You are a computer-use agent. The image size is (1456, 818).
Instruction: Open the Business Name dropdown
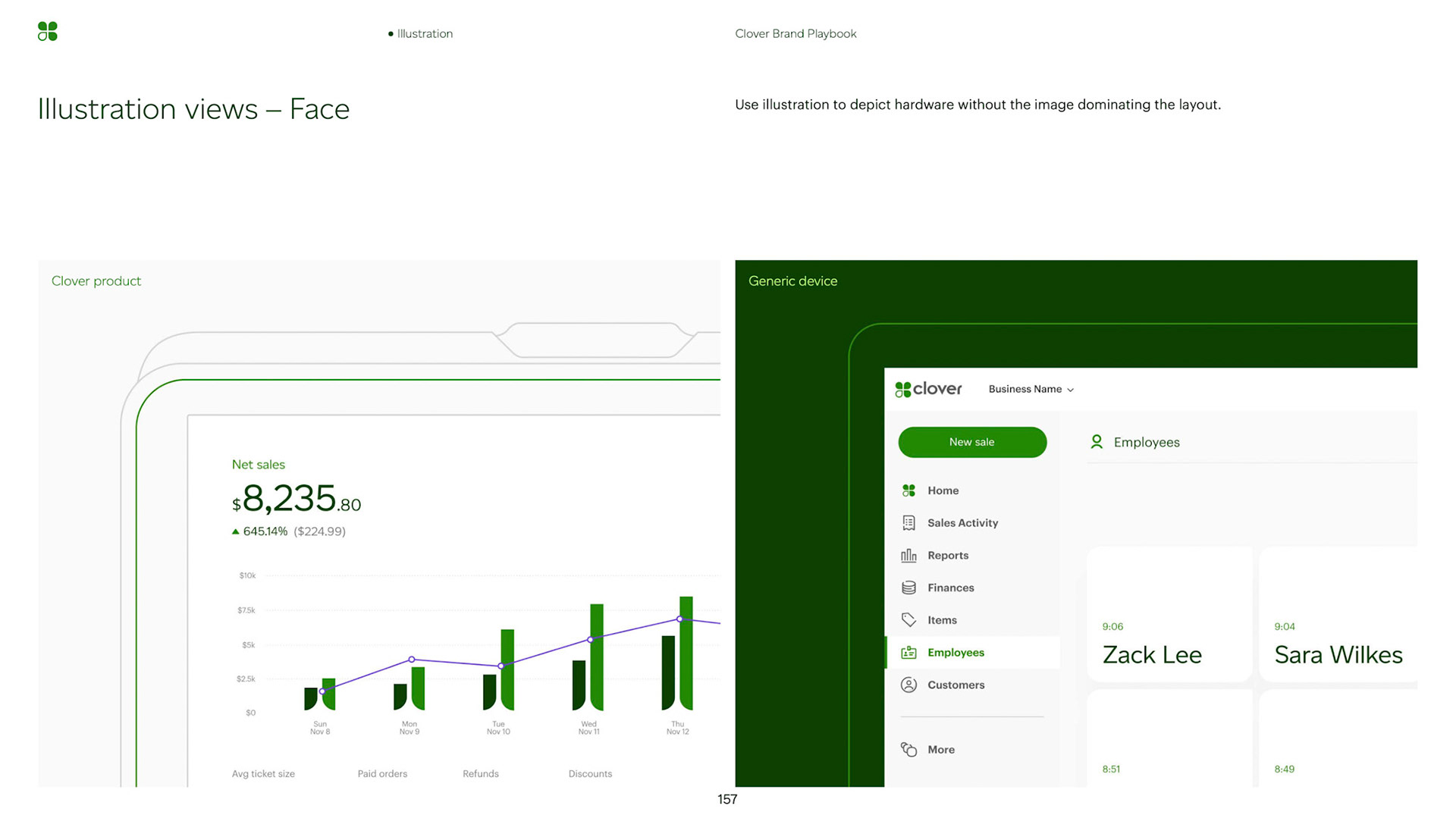click(x=1031, y=389)
